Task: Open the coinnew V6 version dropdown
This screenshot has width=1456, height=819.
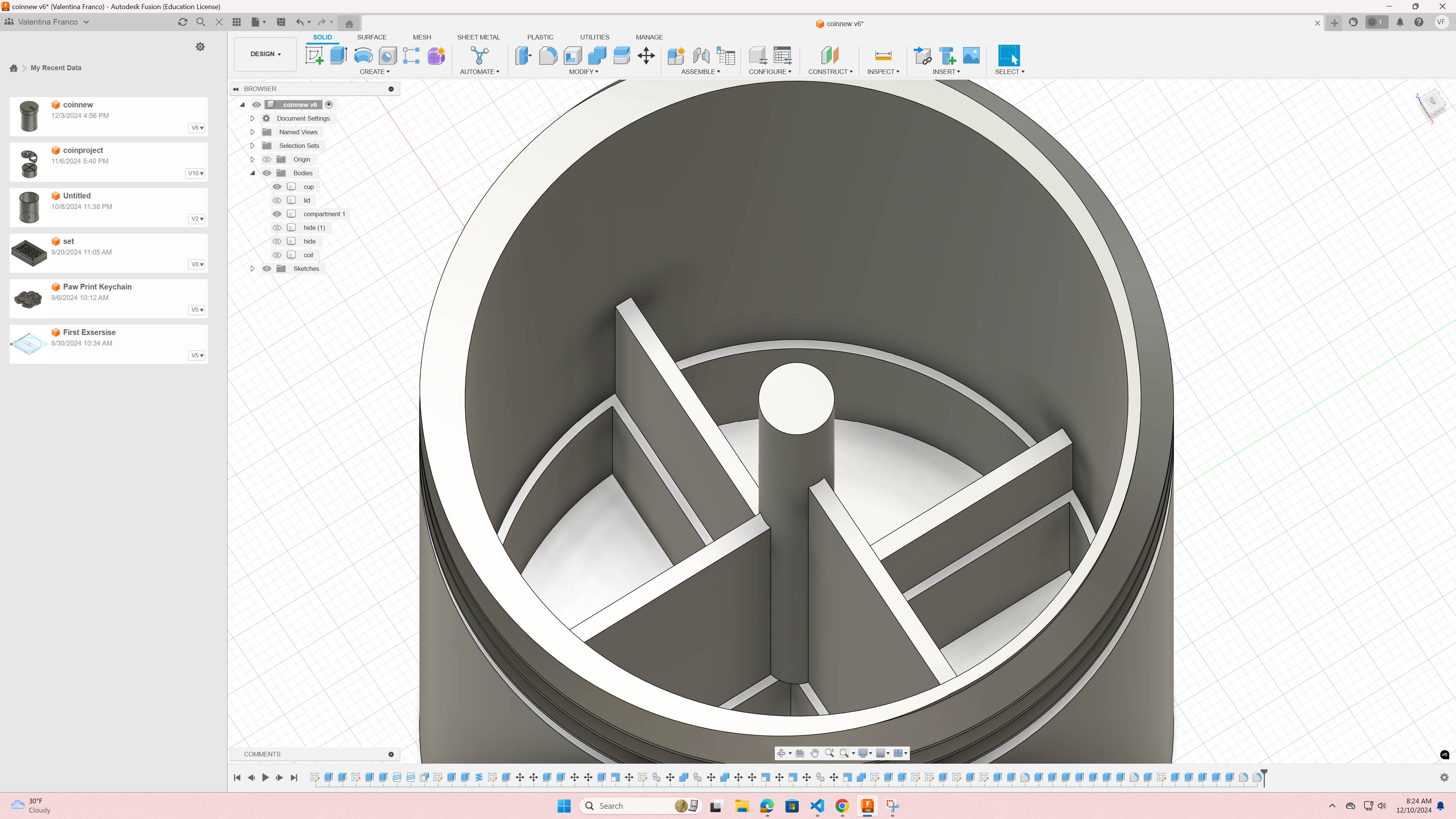Action: point(197,128)
